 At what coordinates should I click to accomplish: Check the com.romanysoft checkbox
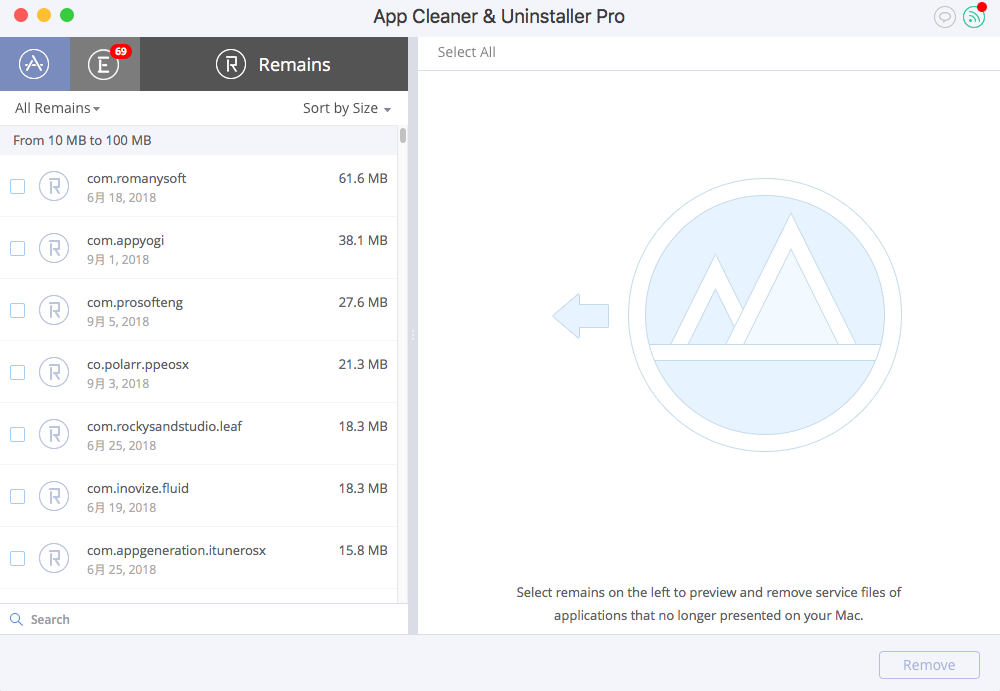18,186
